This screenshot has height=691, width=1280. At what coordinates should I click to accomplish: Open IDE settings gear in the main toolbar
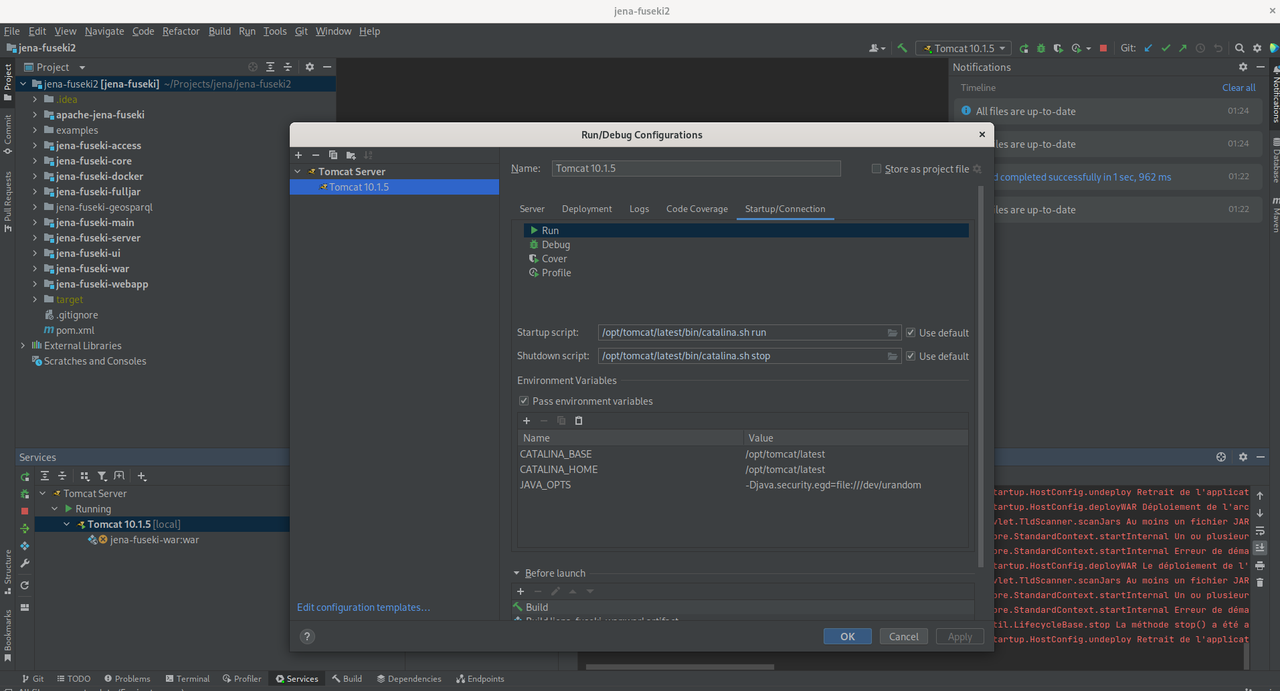click(1256, 48)
